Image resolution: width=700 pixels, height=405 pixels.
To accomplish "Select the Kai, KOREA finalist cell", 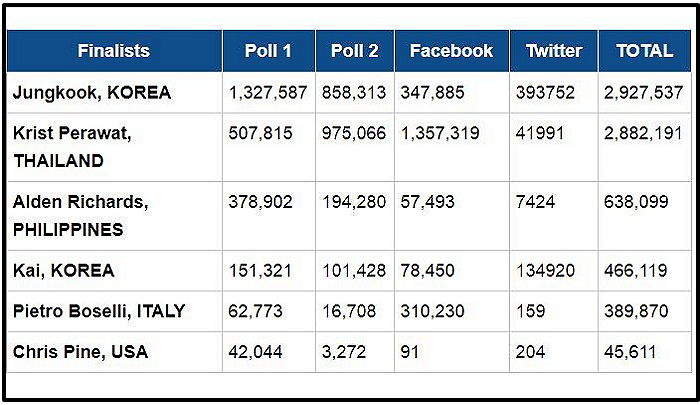I will point(64,270).
